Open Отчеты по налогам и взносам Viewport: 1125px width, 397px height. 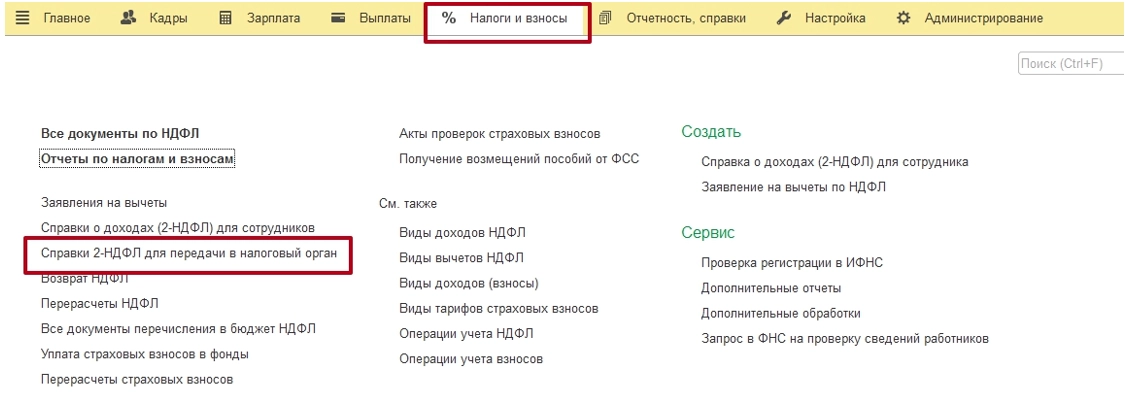point(138,159)
